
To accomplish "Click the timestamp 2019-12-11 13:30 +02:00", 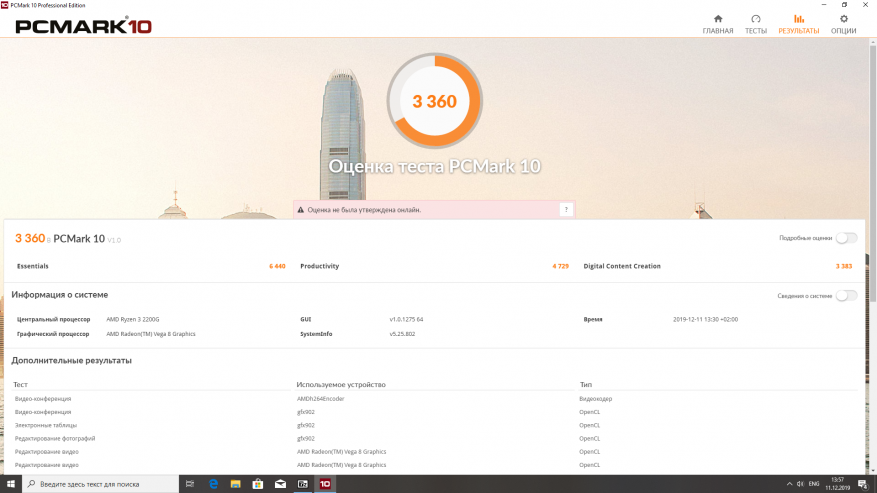I will [705, 320].
